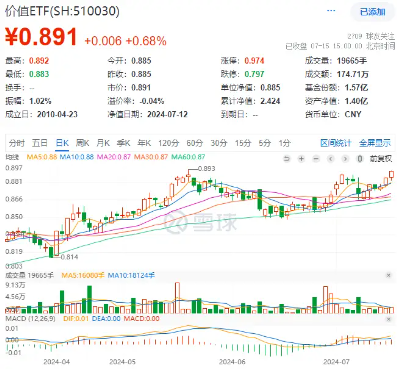This screenshot has height=370, width=397.
Task: Click the MACD (12,26,9) settings label
Action: coord(30,319)
